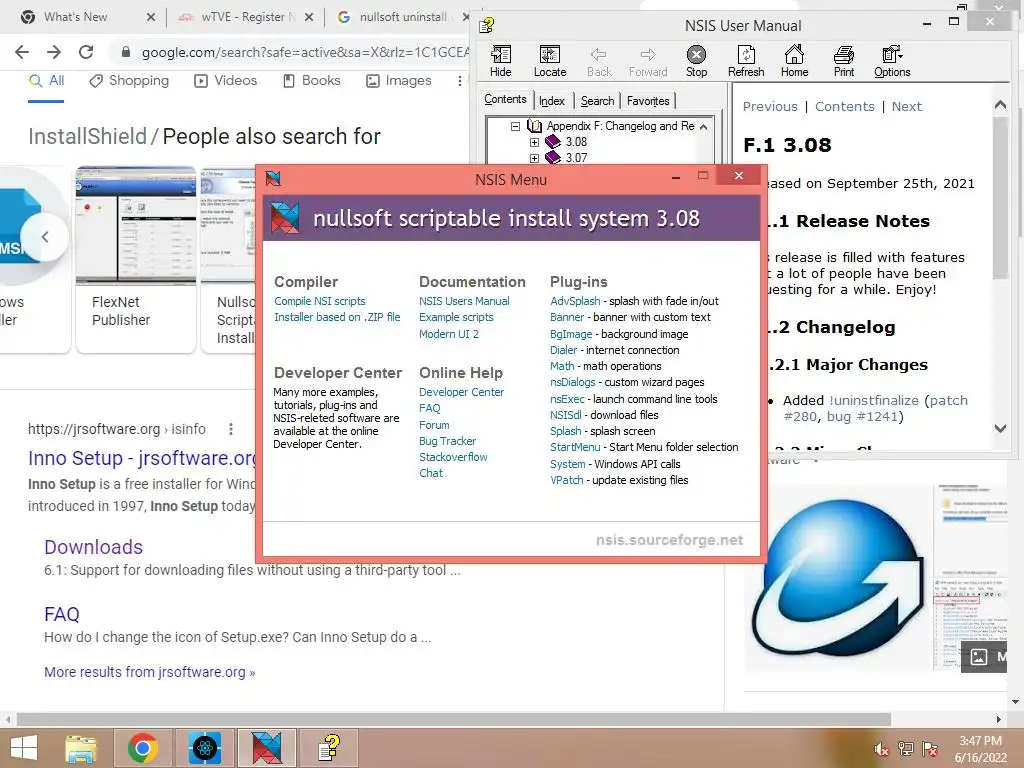1024x768 pixels.
Task: Click Compile NSI scripts link
Action: pyautogui.click(x=319, y=301)
